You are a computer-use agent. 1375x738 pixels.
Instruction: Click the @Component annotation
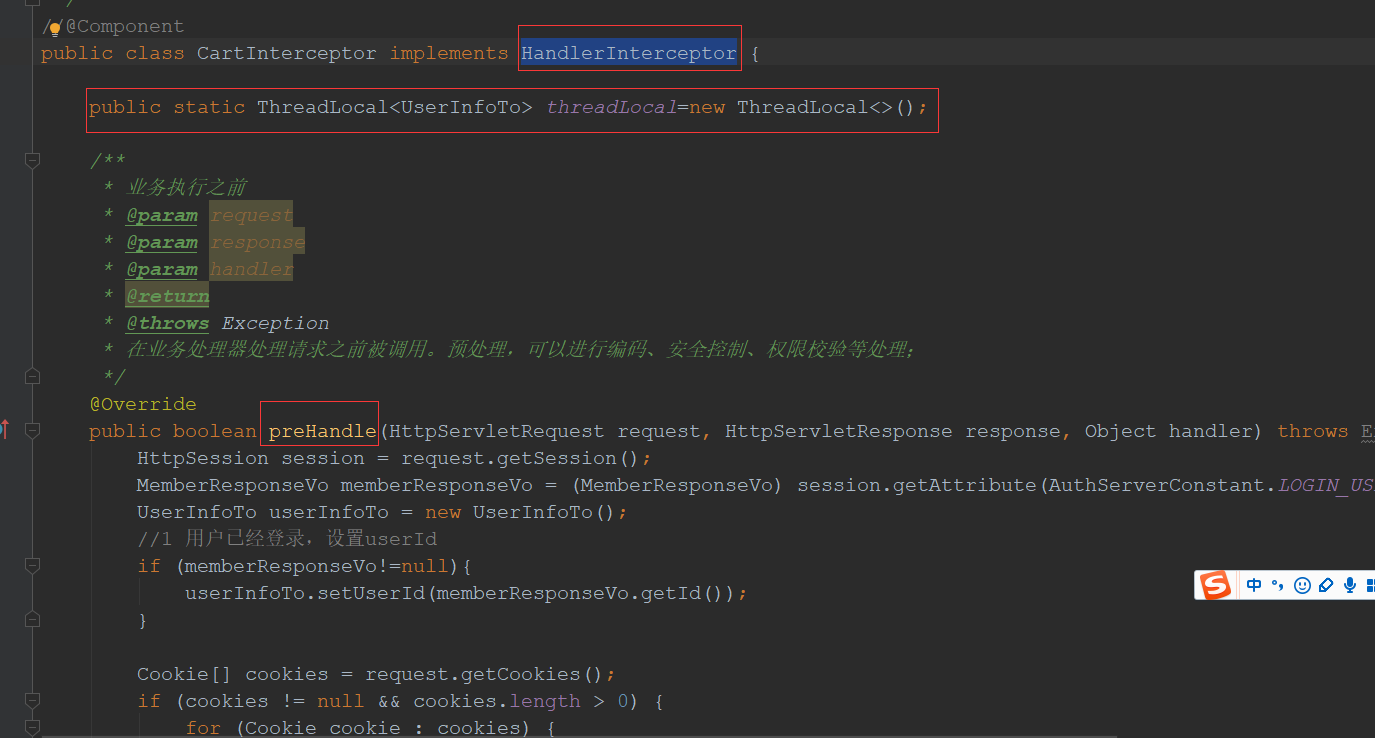point(125,26)
